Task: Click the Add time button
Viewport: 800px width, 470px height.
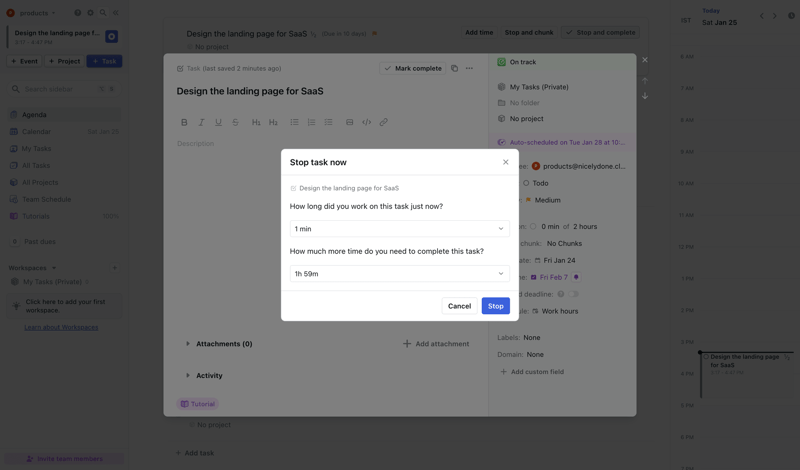Action: pyautogui.click(x=479, y=32)
